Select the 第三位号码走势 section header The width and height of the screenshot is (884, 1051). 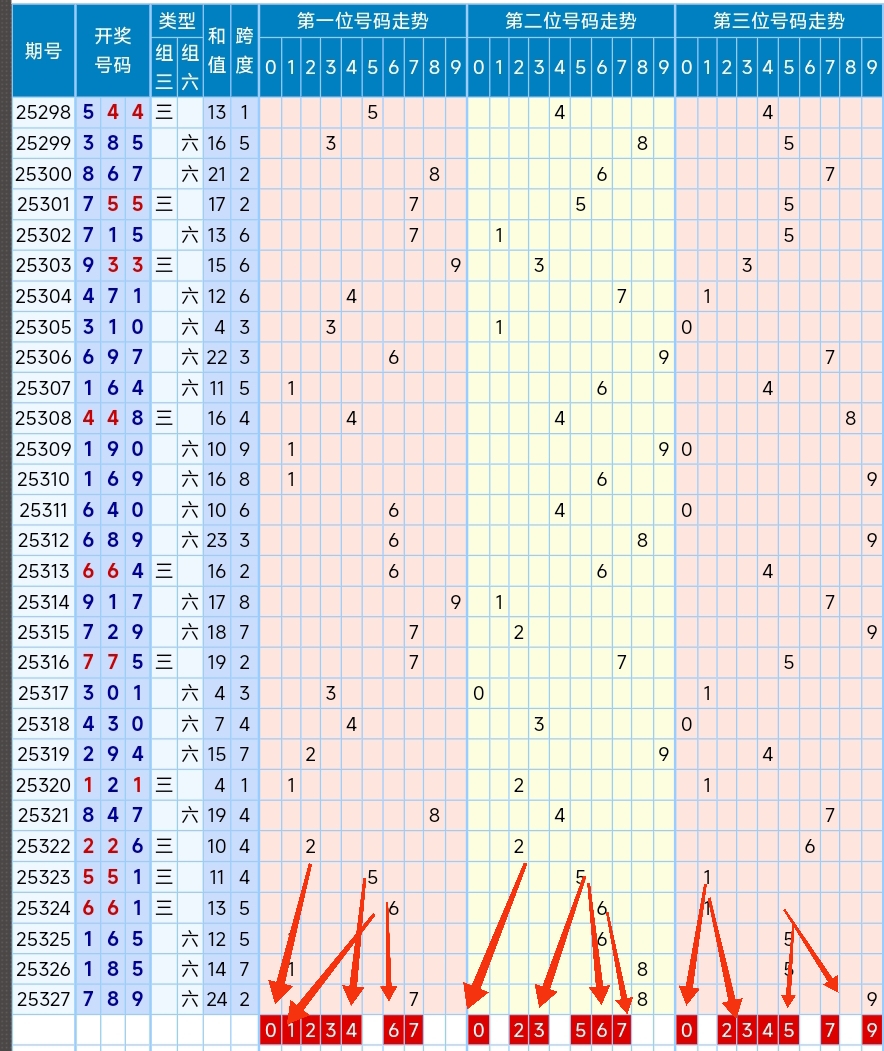(779, 21)
